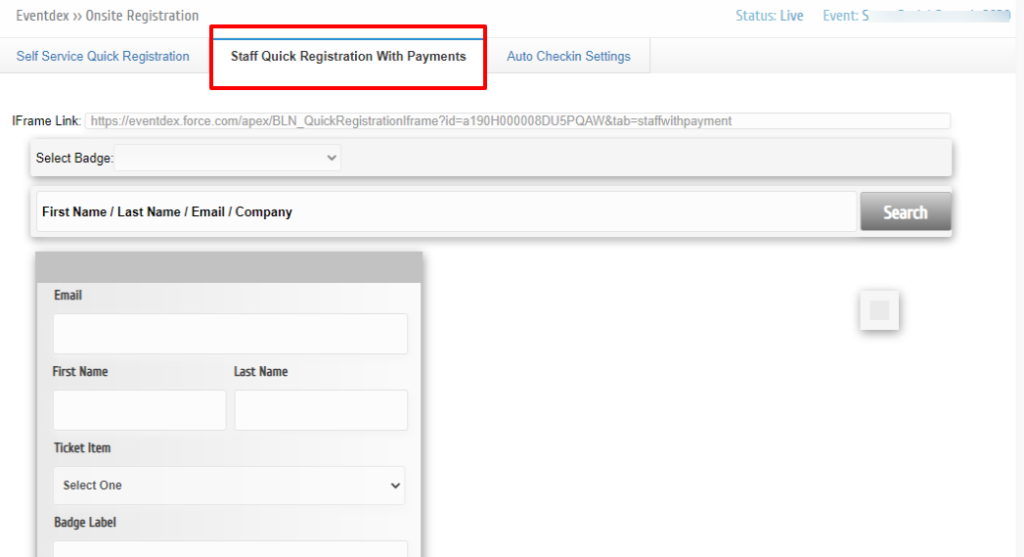Open the Self Service Quick Registration tab

103,56
